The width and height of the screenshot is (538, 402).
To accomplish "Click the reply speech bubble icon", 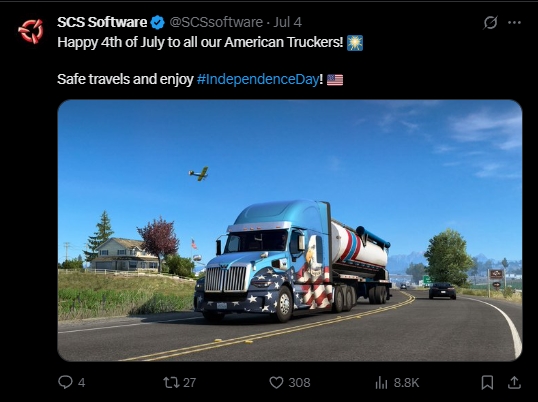I will tap(65, 382).
